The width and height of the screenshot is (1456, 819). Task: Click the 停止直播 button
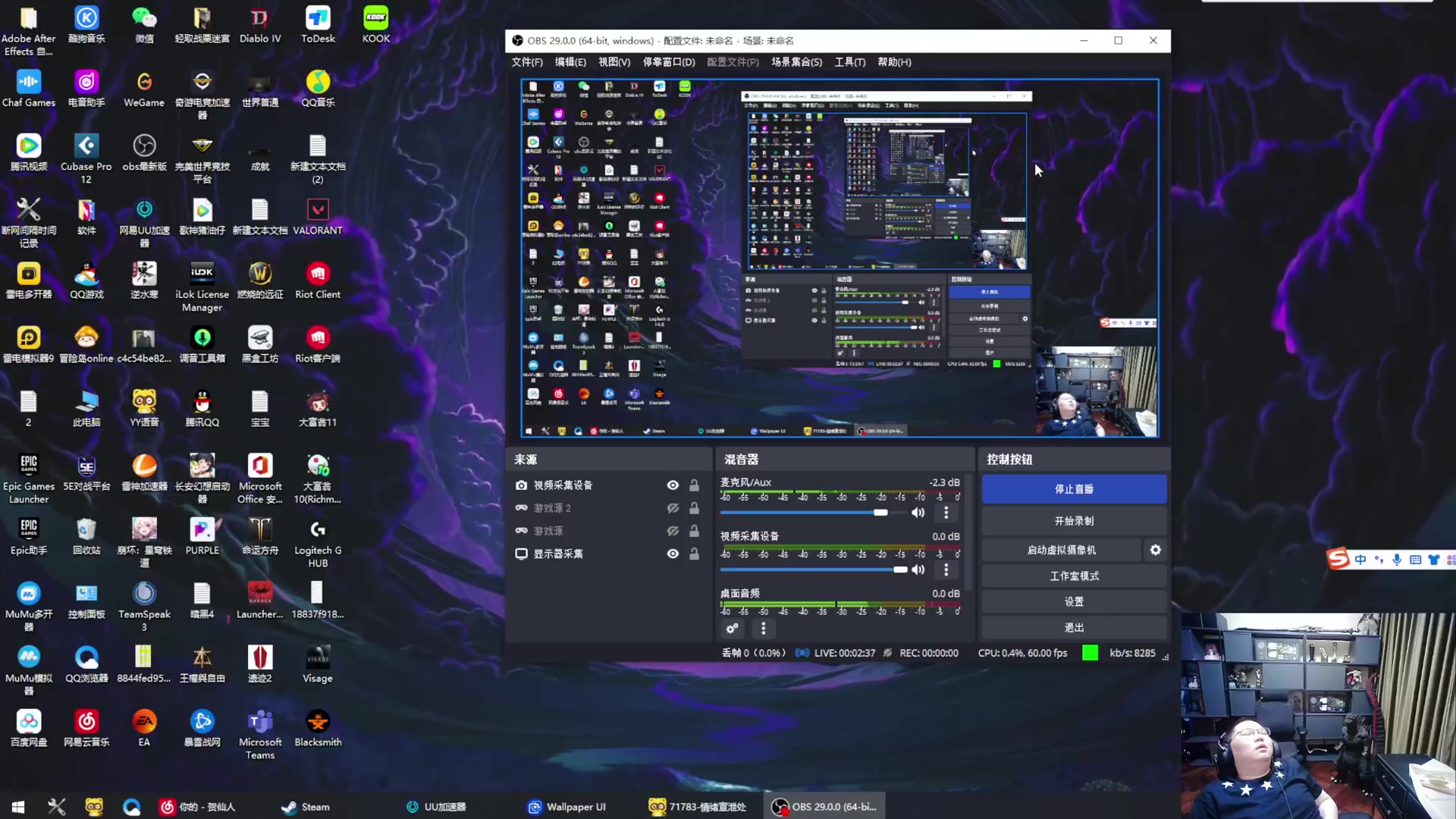pyautogui.click(x=1074, y=489)
